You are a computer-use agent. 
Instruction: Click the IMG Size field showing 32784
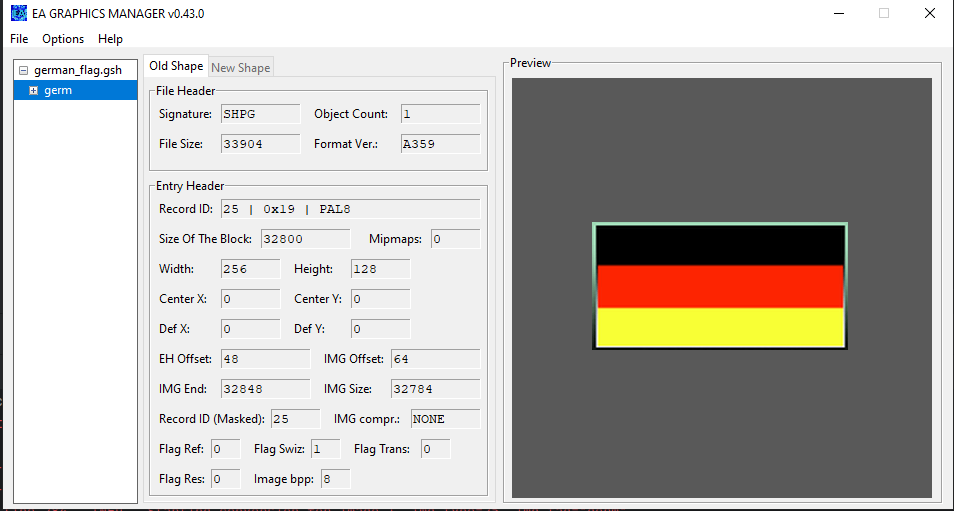[x=436, y=389]
